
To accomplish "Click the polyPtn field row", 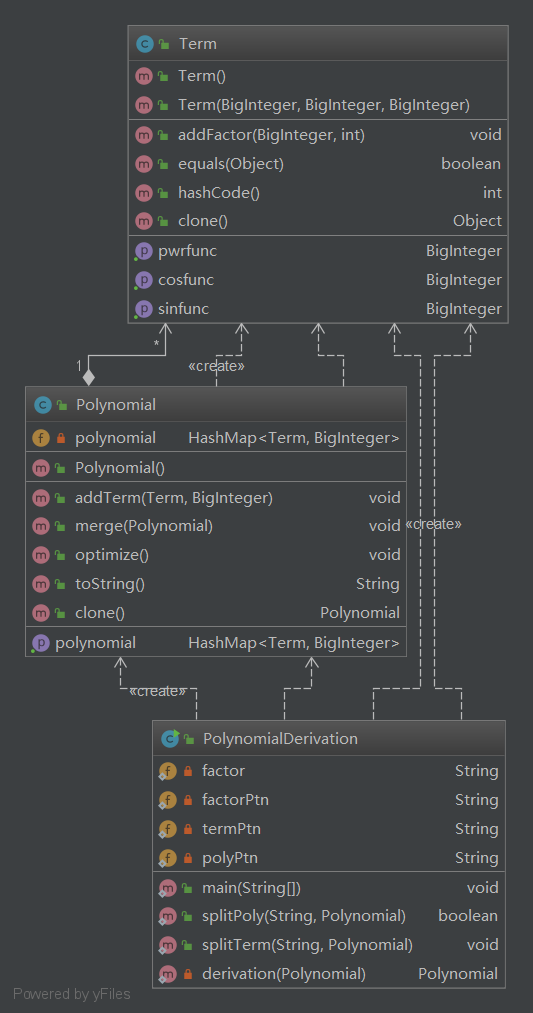I will coord(329,858).
